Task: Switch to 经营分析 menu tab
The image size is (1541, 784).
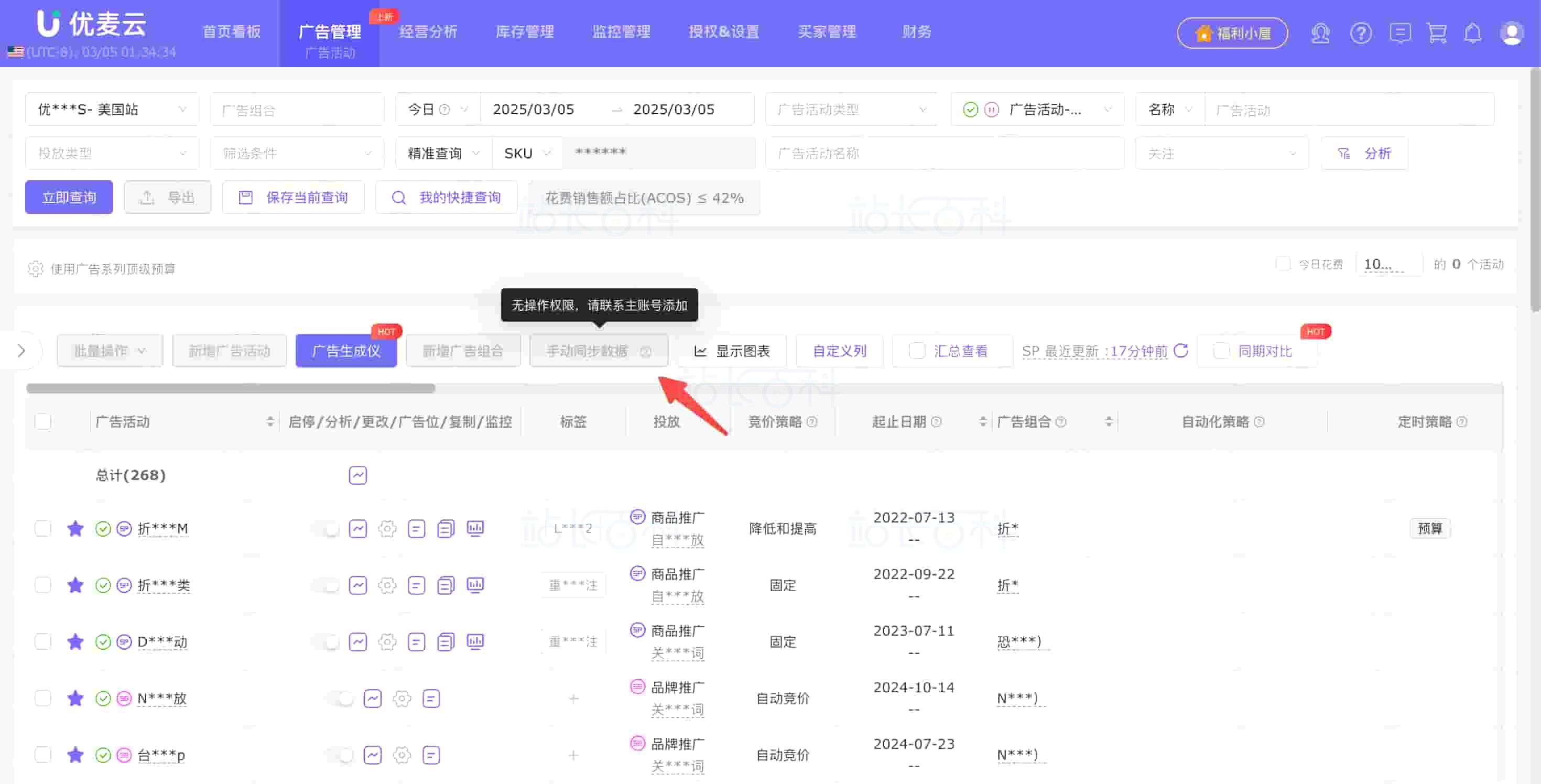Action: click(428, 31)
